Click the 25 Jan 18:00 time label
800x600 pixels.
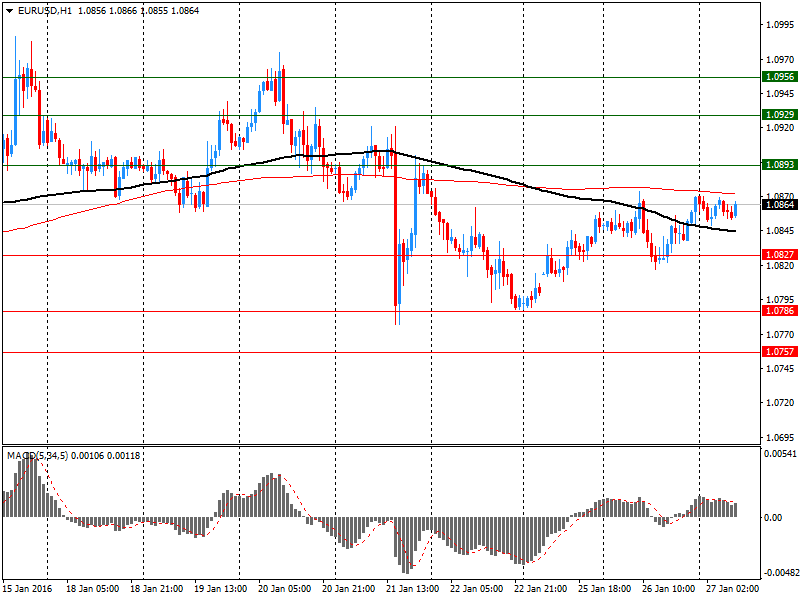click(605, 589)
